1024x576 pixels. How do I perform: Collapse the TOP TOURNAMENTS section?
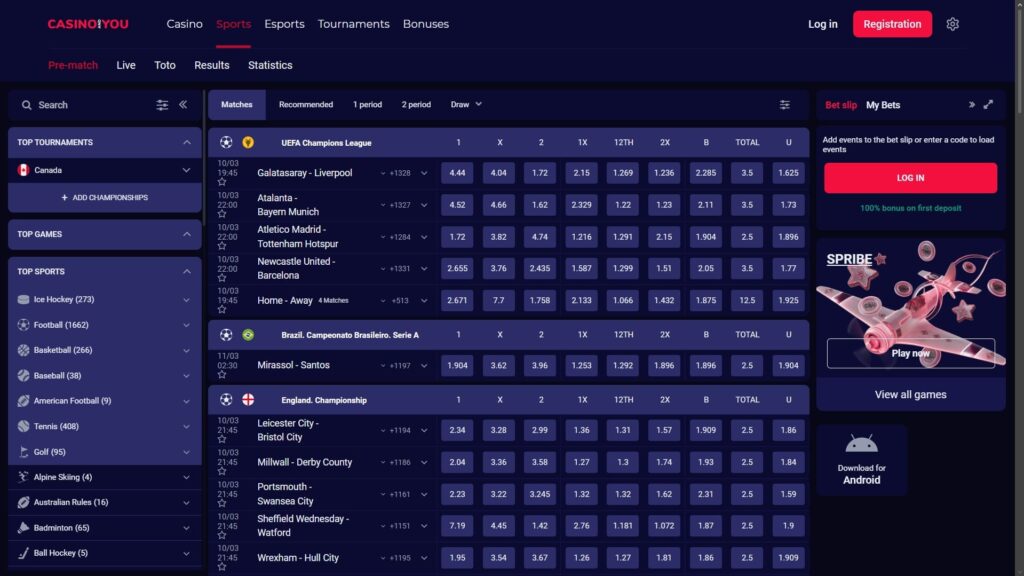[186, 142]
